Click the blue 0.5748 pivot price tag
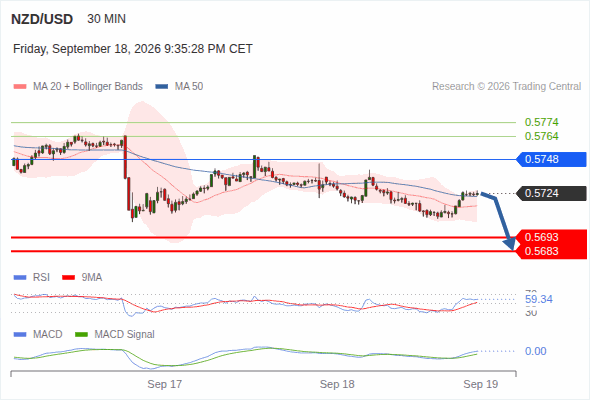The image size is (590, 400). (551, 159)
